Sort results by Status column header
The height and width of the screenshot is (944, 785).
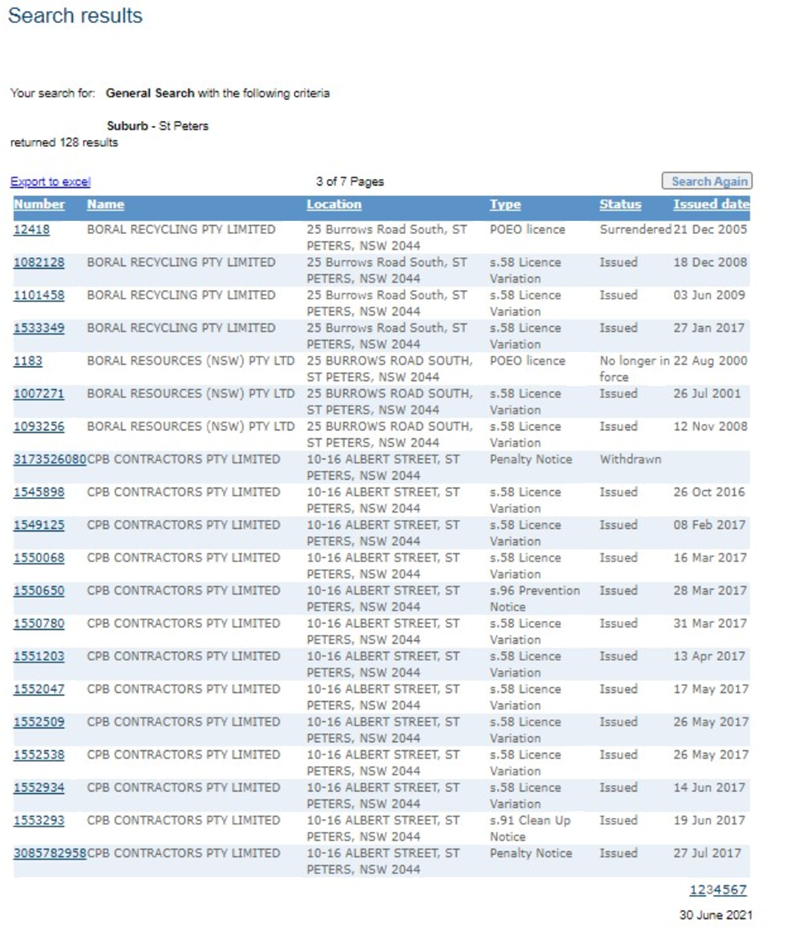620,204
